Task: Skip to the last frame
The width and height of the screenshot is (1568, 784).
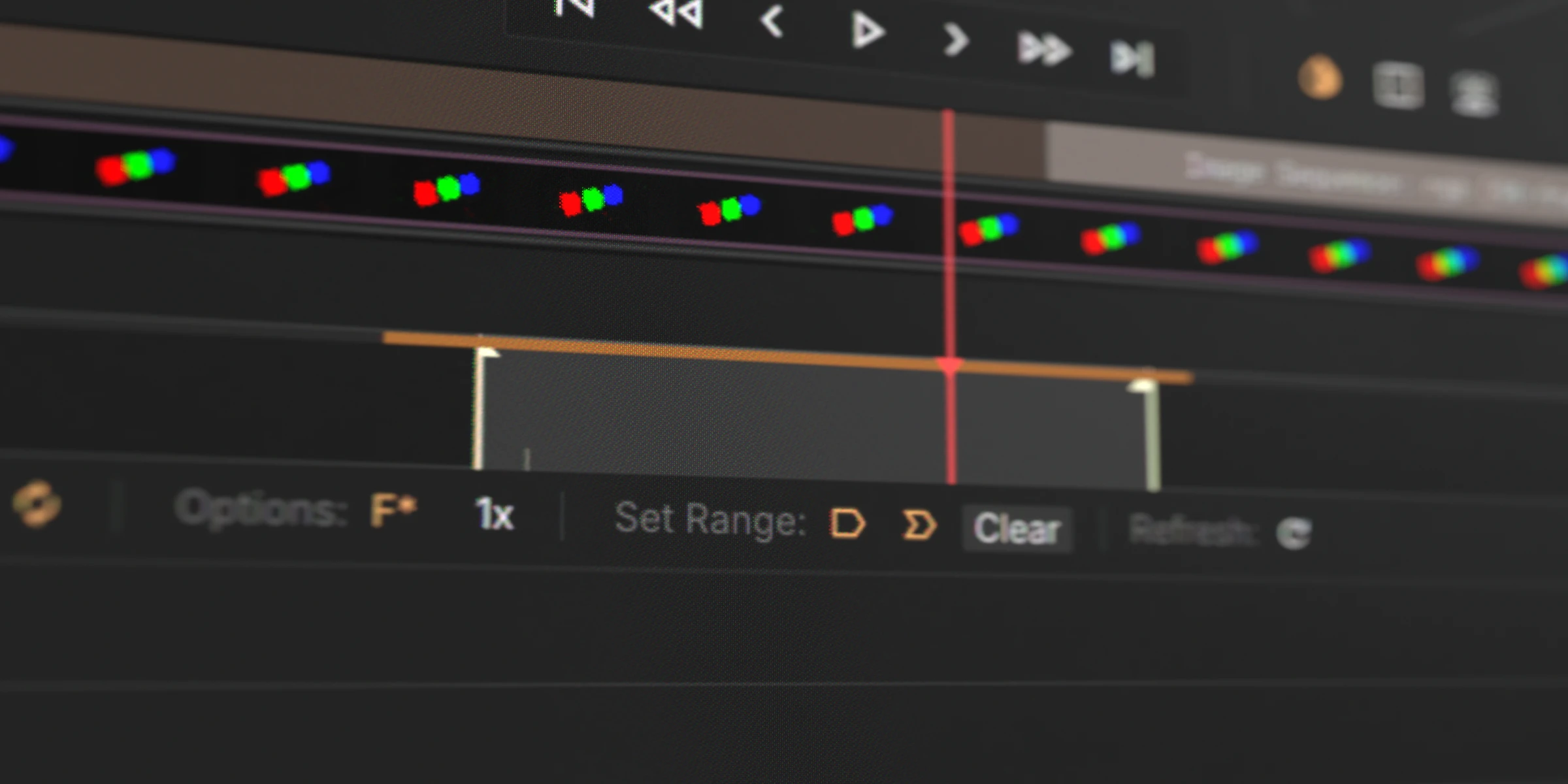Action: 1130,59
